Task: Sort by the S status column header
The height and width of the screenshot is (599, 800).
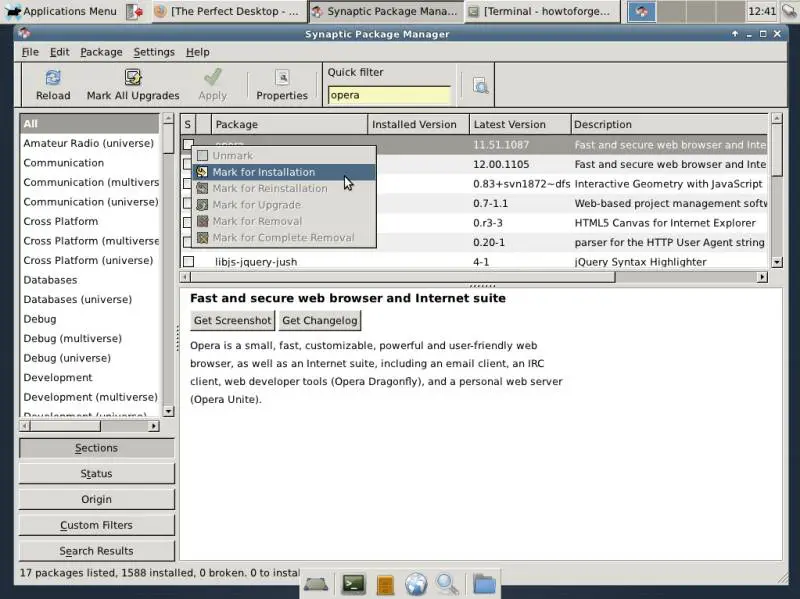Action: pyautogui.click(x=188, y=124)
